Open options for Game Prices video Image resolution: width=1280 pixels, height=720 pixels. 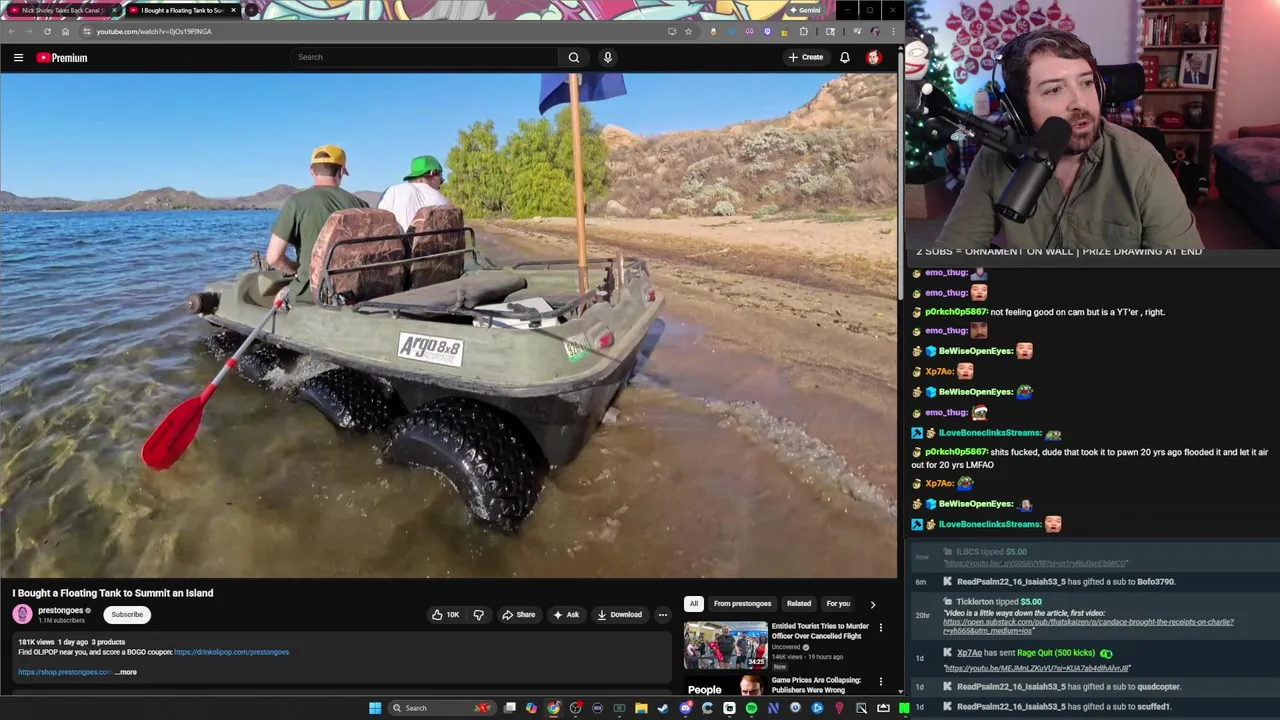click(880, 682)
